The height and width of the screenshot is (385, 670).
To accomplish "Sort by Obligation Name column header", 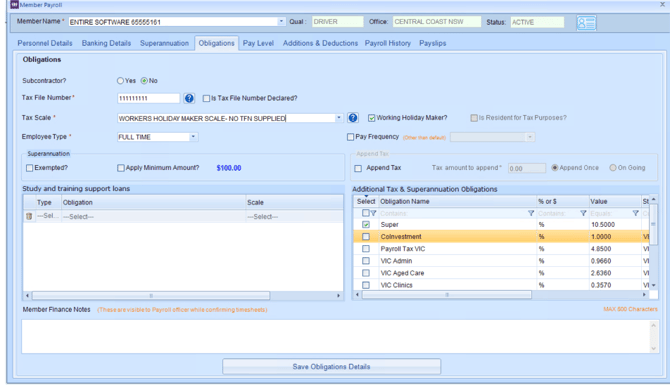I will point(457,201).
